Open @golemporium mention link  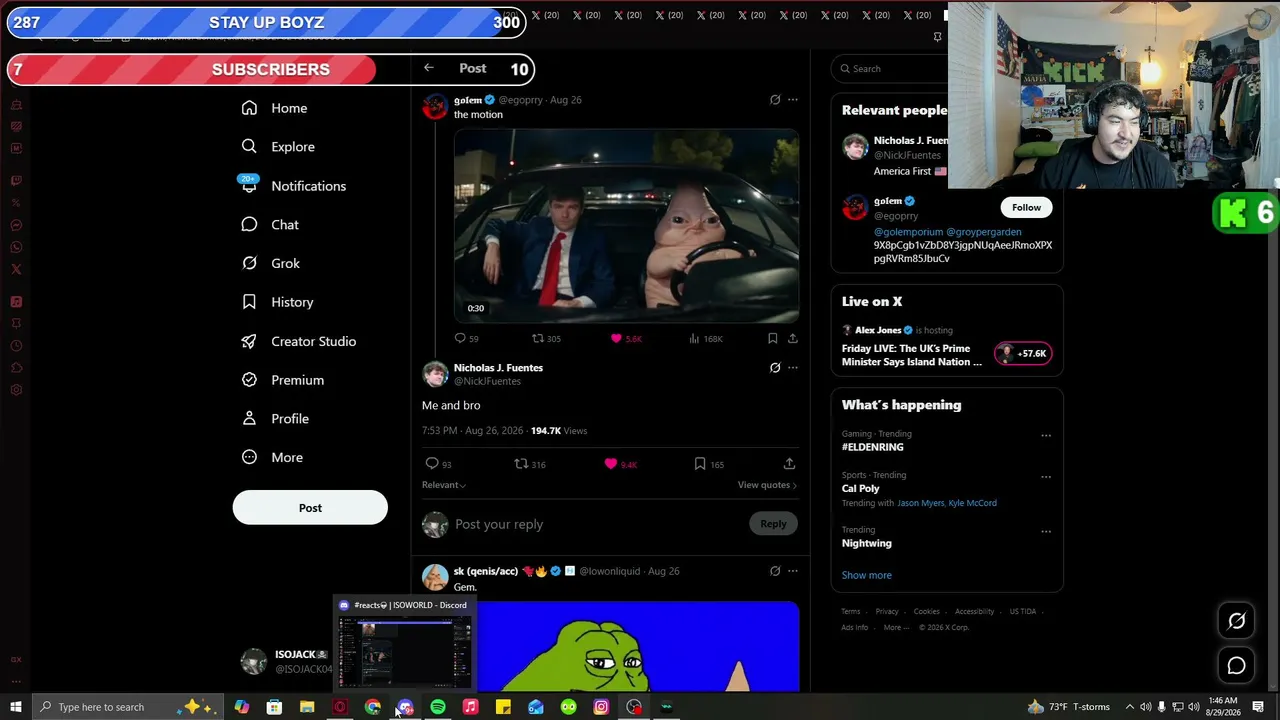point(907,232)
